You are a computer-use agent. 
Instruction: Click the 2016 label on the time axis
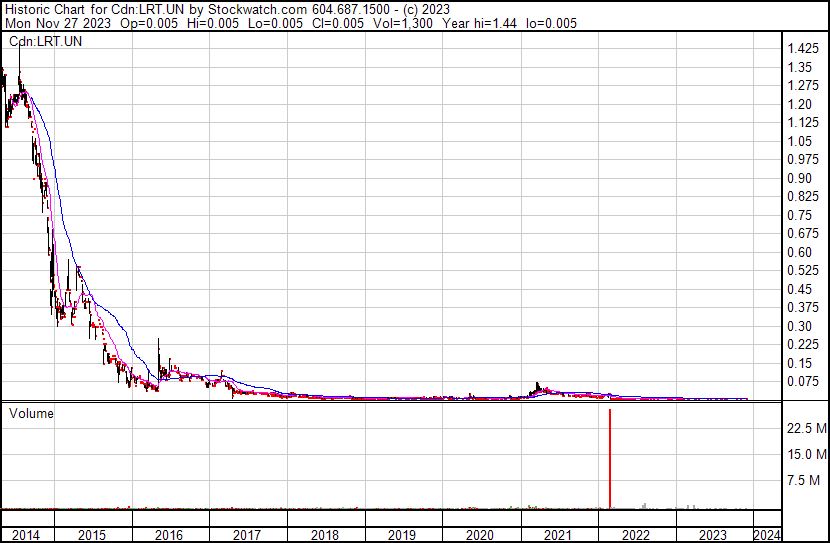pyautogui.click(x=169, y=535)
